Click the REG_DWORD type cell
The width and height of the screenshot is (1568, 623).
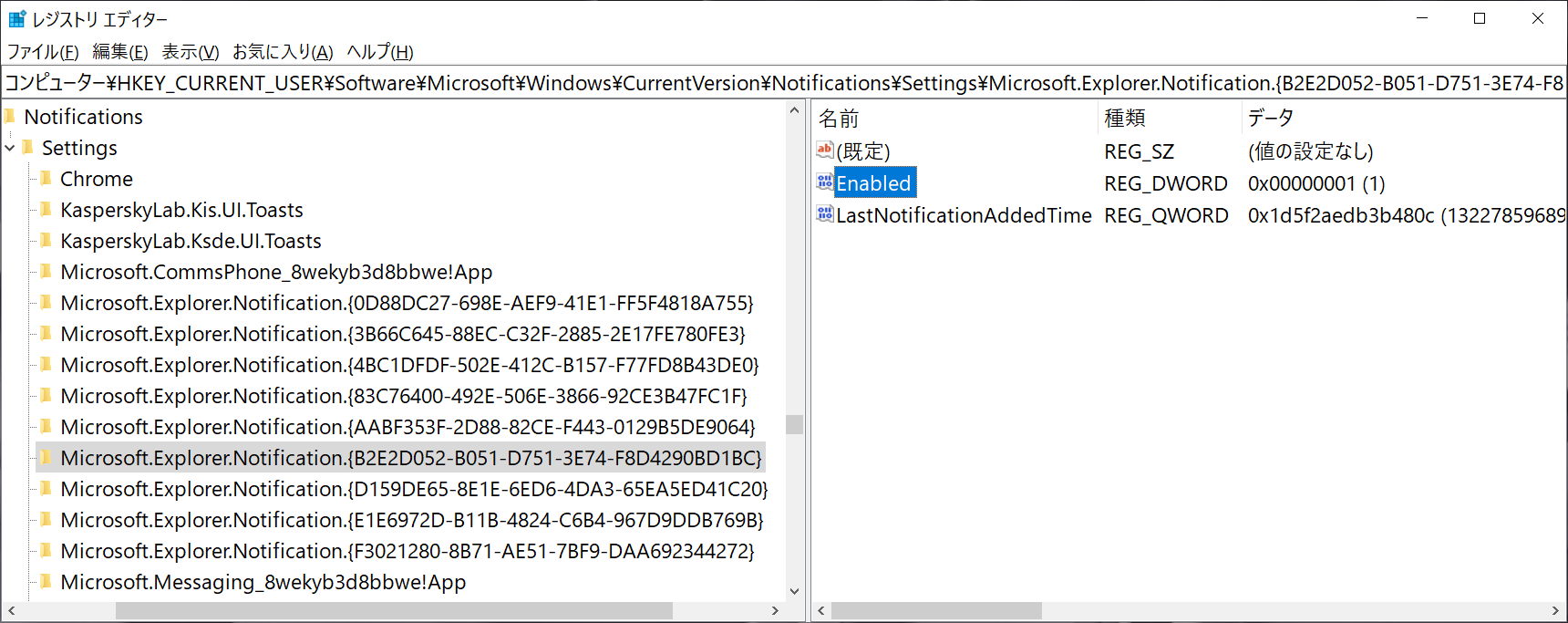[x=1166, y=183]
